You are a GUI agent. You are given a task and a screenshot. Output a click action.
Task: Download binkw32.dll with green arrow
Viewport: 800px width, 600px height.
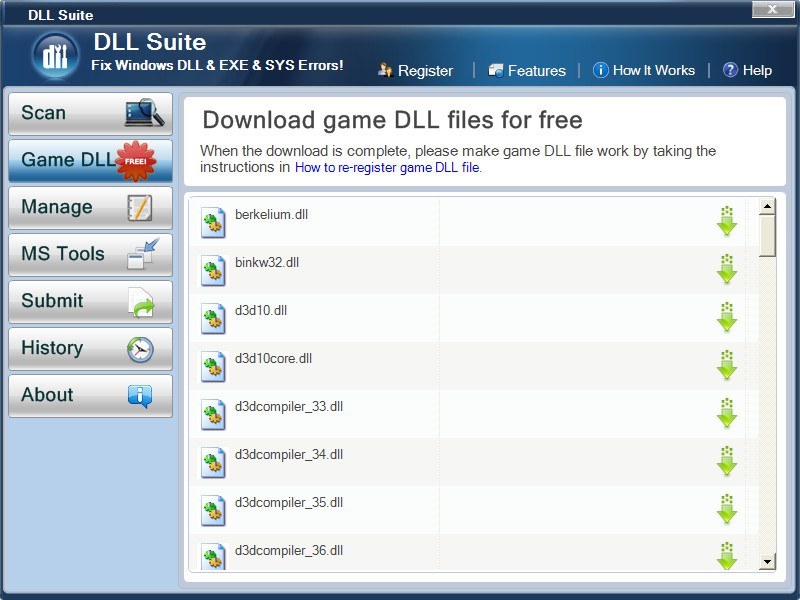click(727, 269)
